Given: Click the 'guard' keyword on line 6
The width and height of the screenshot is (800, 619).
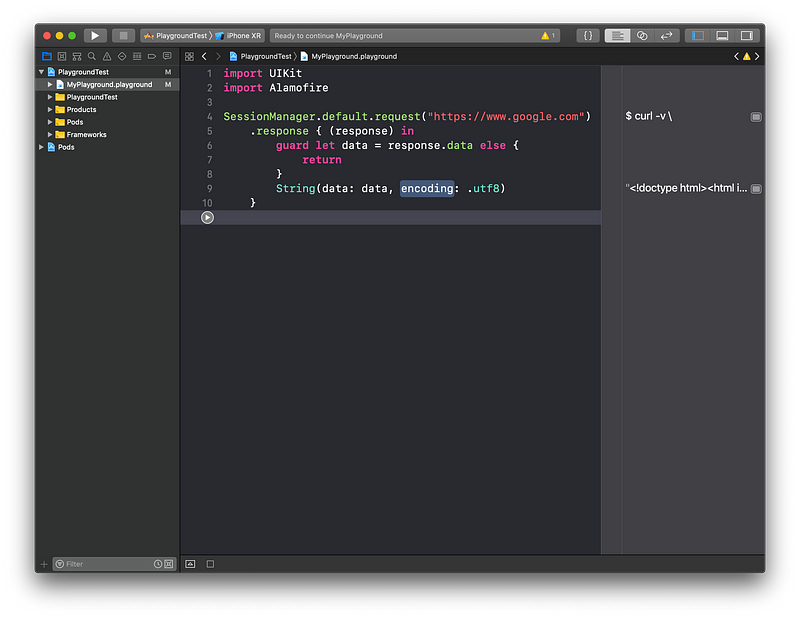Looking at the screenshot, I should (292, 145).
